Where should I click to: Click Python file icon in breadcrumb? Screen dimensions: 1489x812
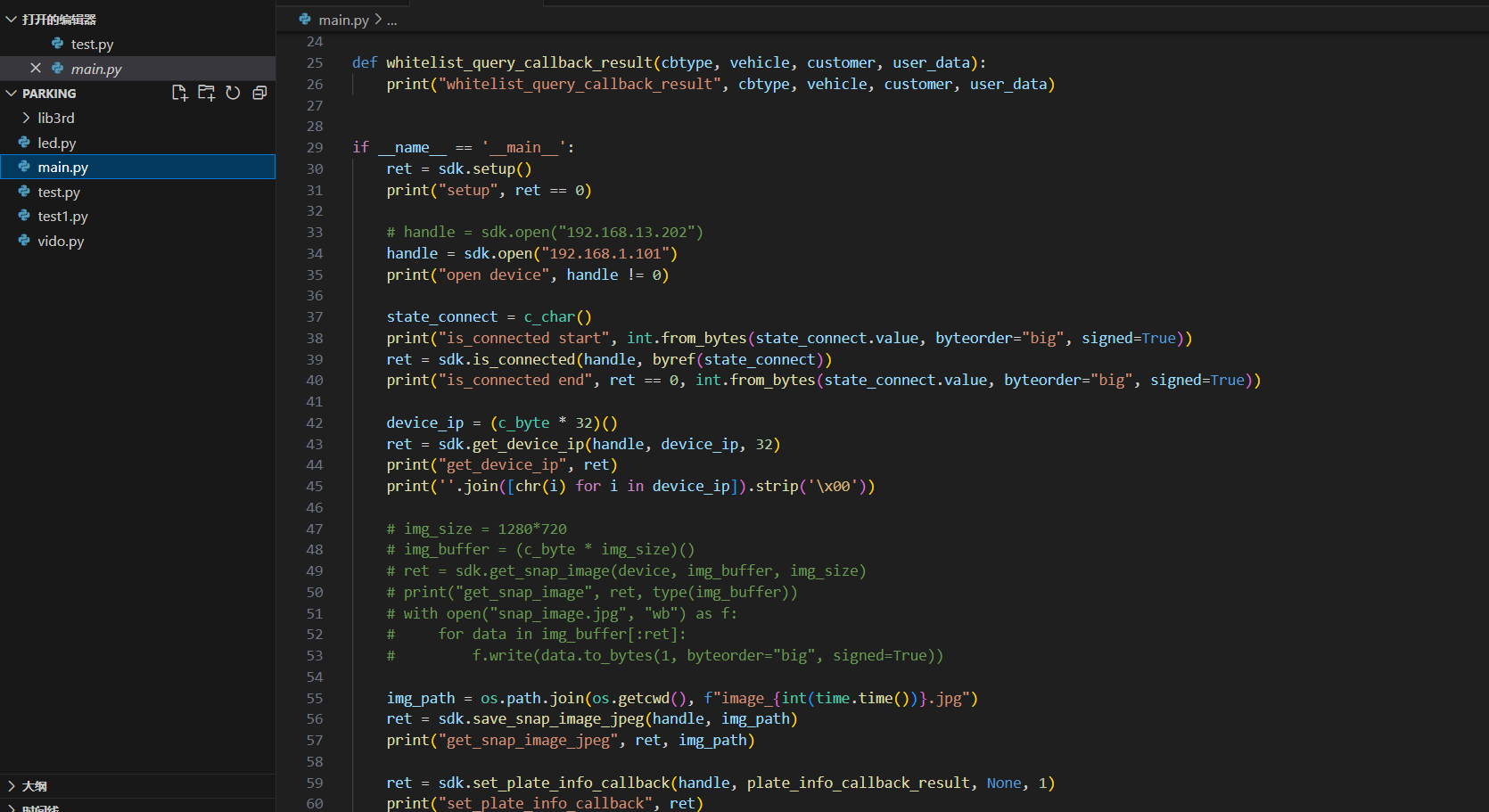[305, 20]
